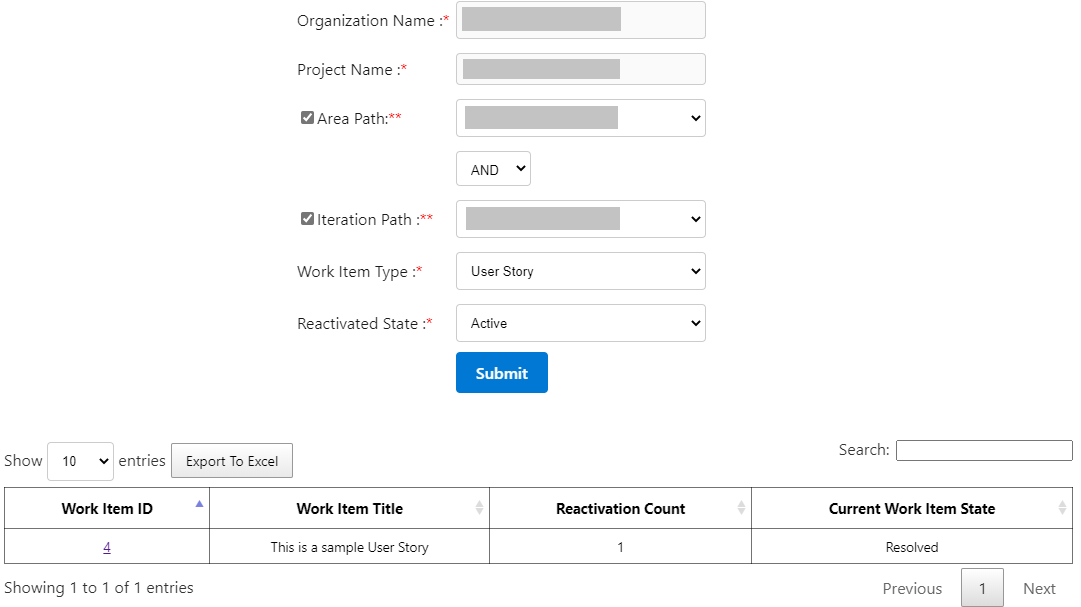Change the show entries count dropdown
Screen dimensions: 1081x607
pos(80,461)
